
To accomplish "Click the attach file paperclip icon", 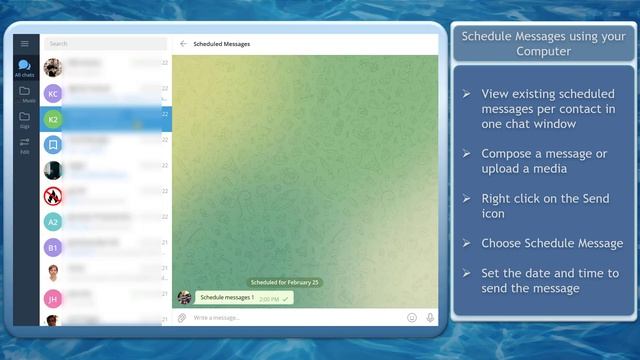I will tap(182, 318).
